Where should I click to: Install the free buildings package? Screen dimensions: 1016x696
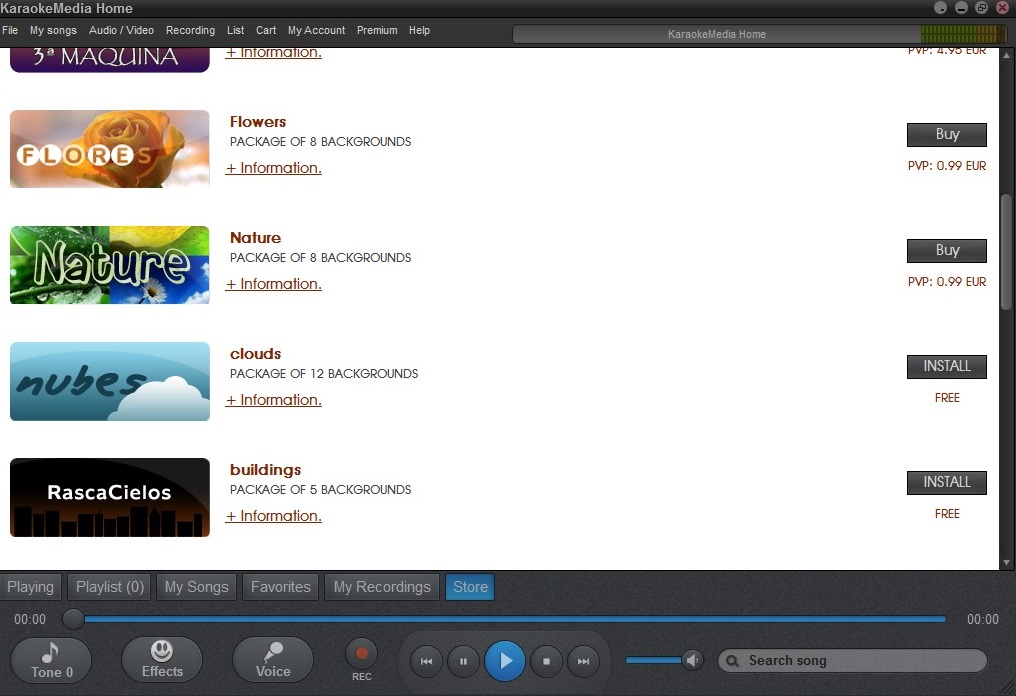pos(946,482)
